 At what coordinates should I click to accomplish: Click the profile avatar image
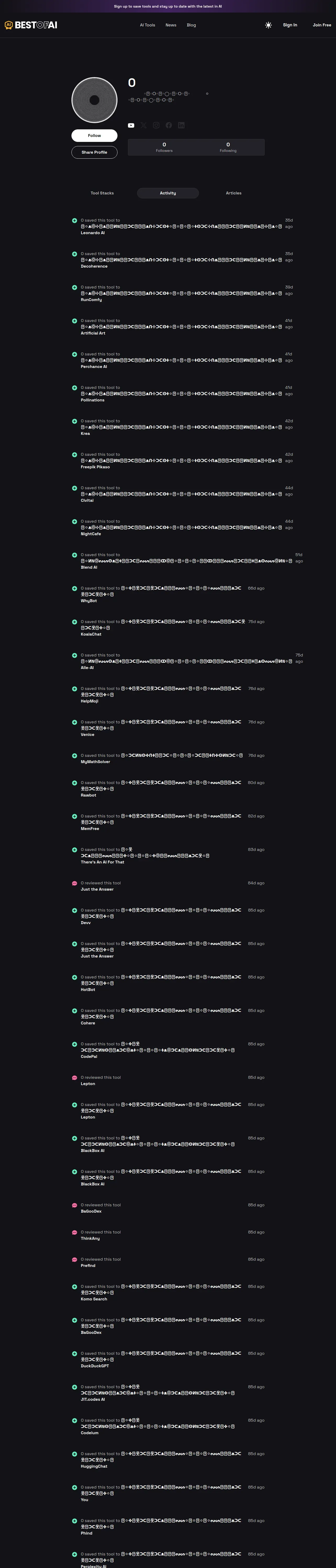coord(94,100)
